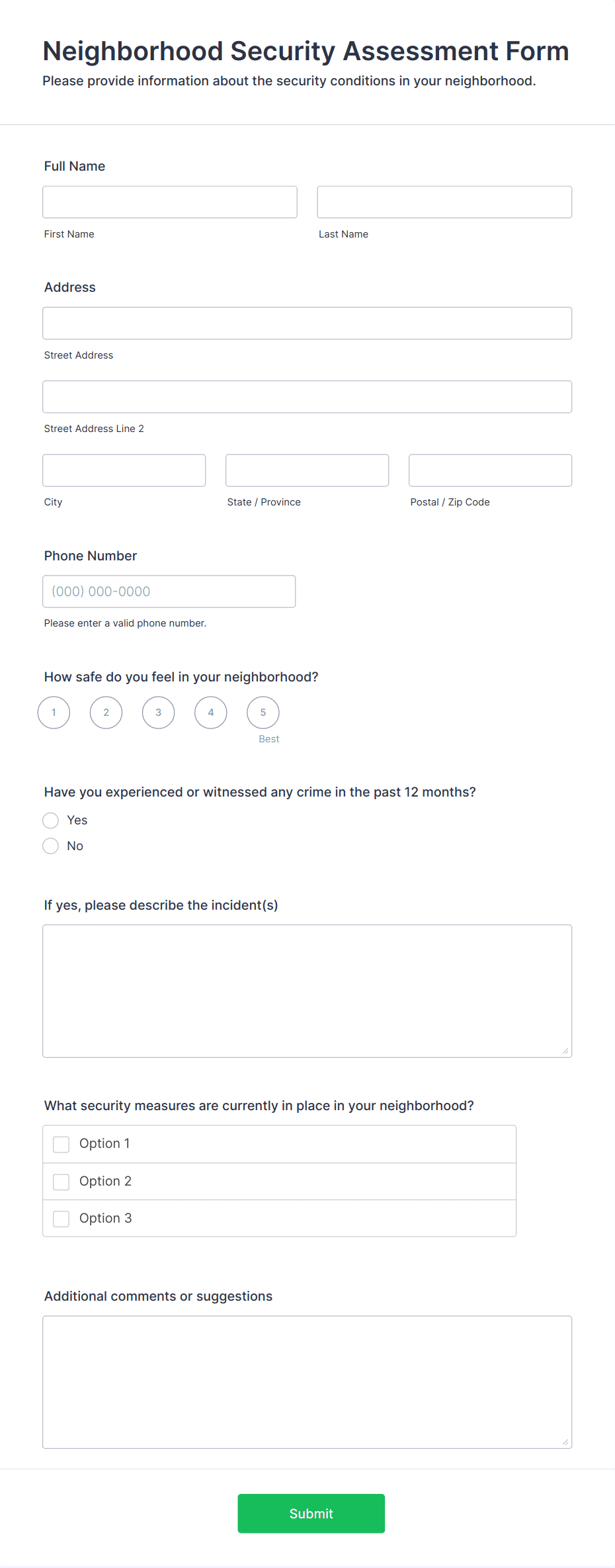Click the incident description text area

[x=307, y=990]
